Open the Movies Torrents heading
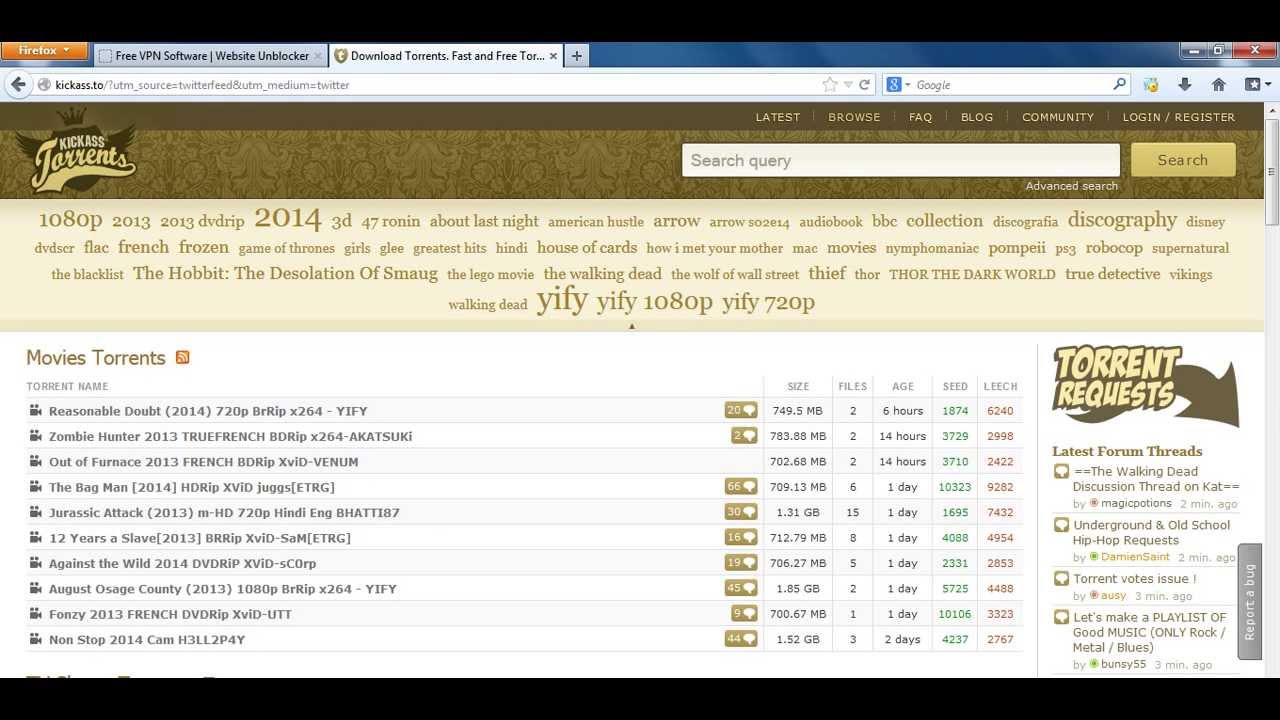The image size is (1280, 720). pos(96,358)
